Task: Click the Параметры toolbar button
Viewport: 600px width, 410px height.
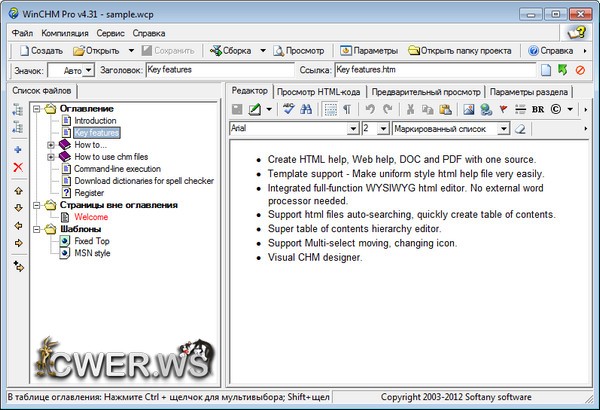Action: [369, 51]
